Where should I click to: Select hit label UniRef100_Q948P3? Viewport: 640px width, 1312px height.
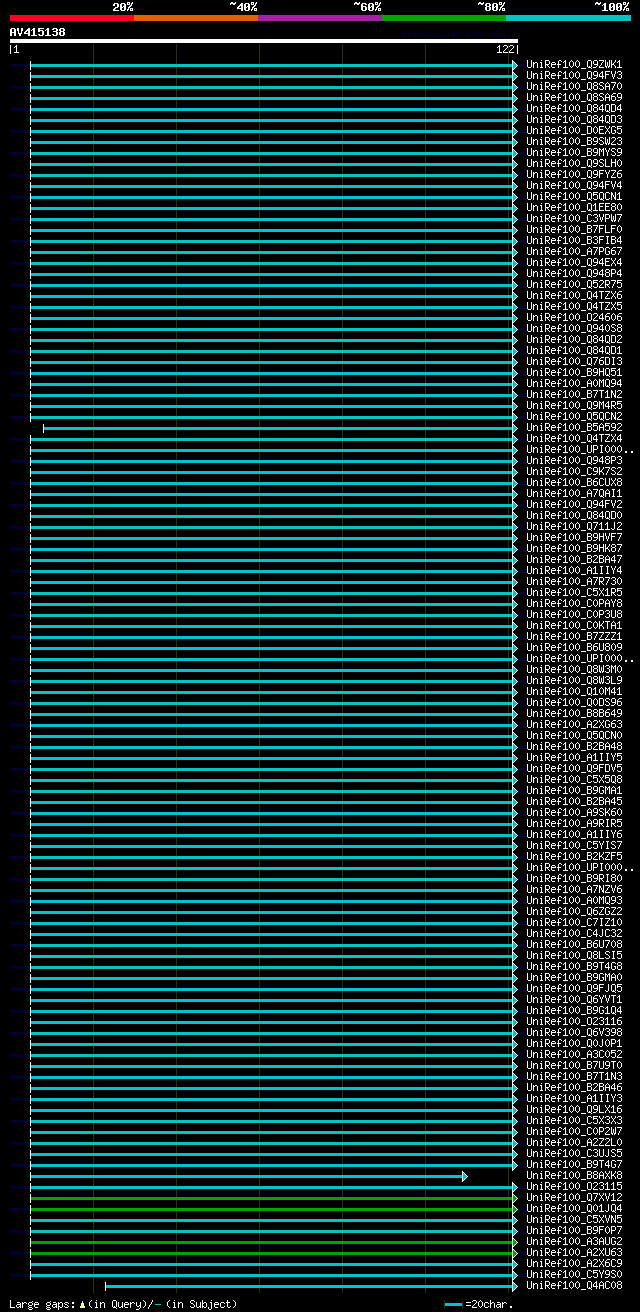pyautogui.click(x=574, y=461)
